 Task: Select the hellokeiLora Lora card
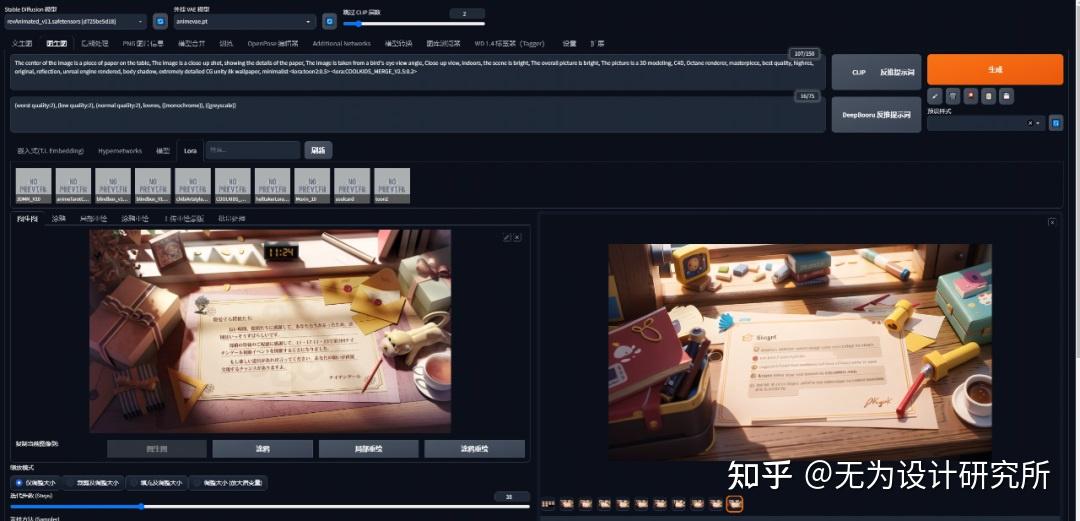click(x=273, y=186)
